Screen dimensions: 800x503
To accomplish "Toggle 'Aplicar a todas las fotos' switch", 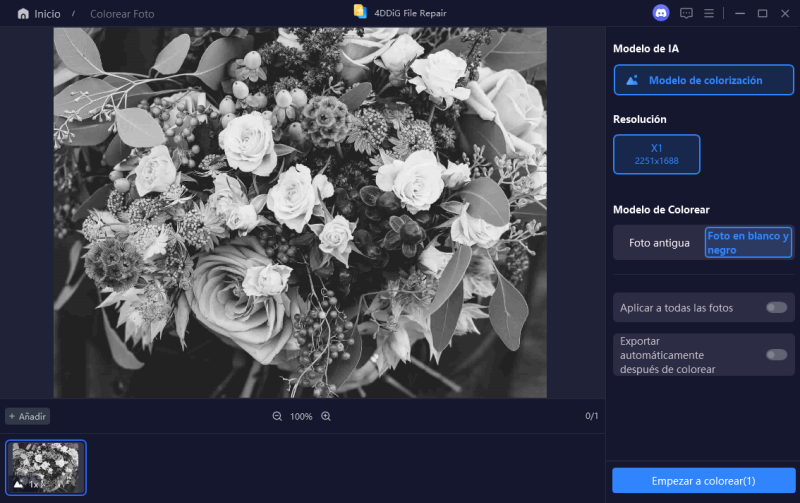I will coord(776,307).
